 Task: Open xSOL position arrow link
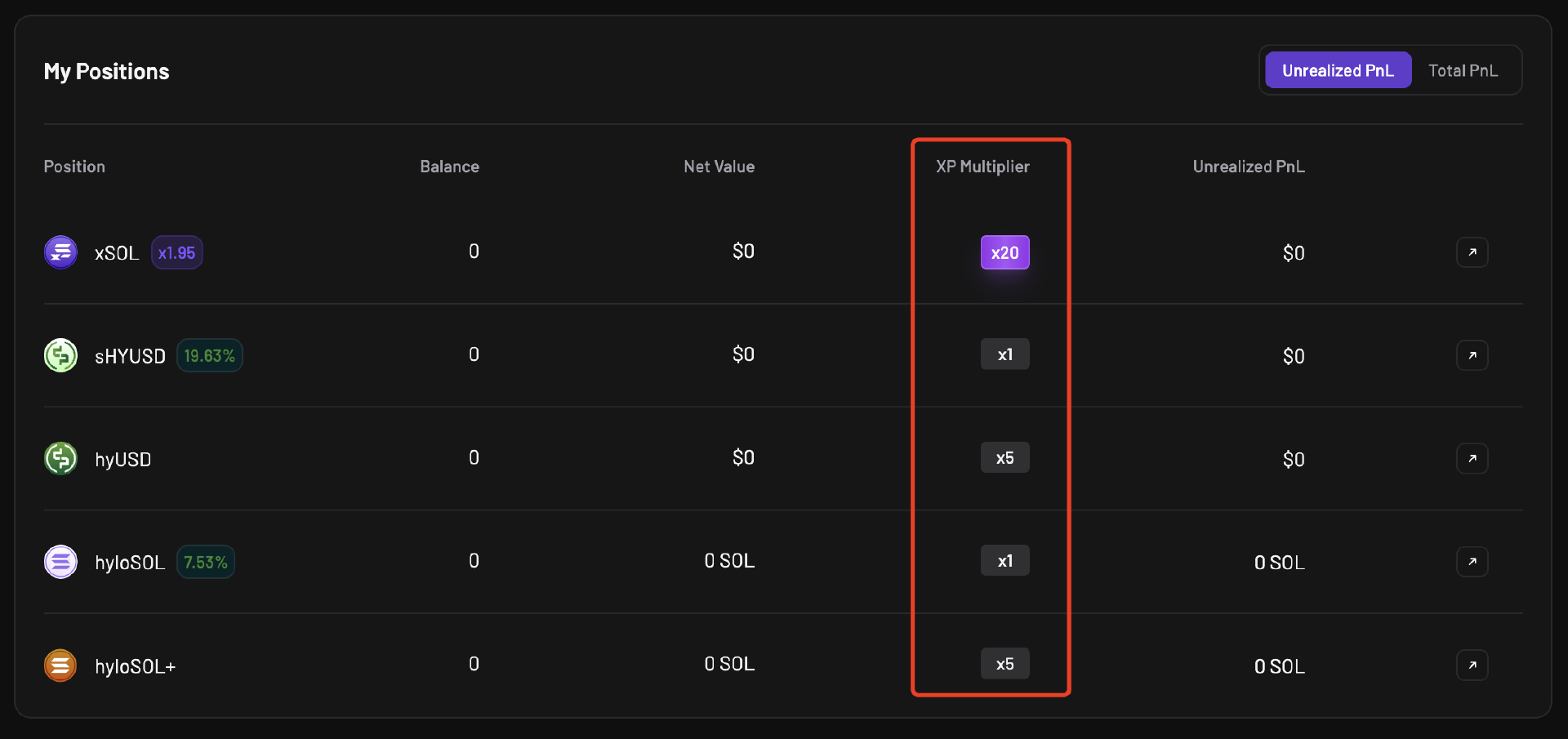1472,252
